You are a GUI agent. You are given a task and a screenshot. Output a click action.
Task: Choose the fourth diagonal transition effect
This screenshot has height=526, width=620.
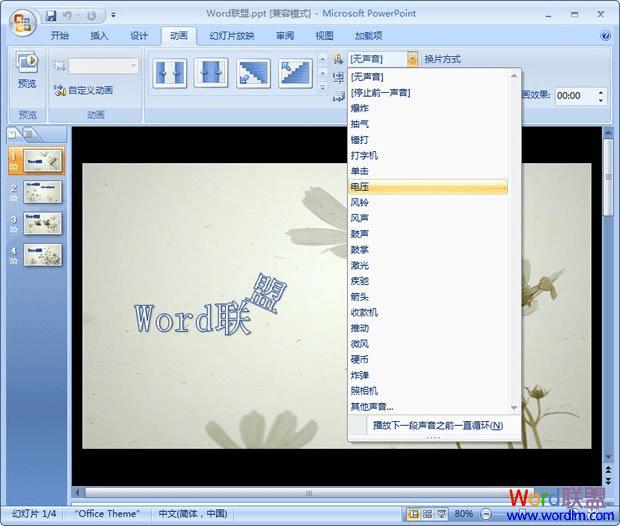click(295, 73)
